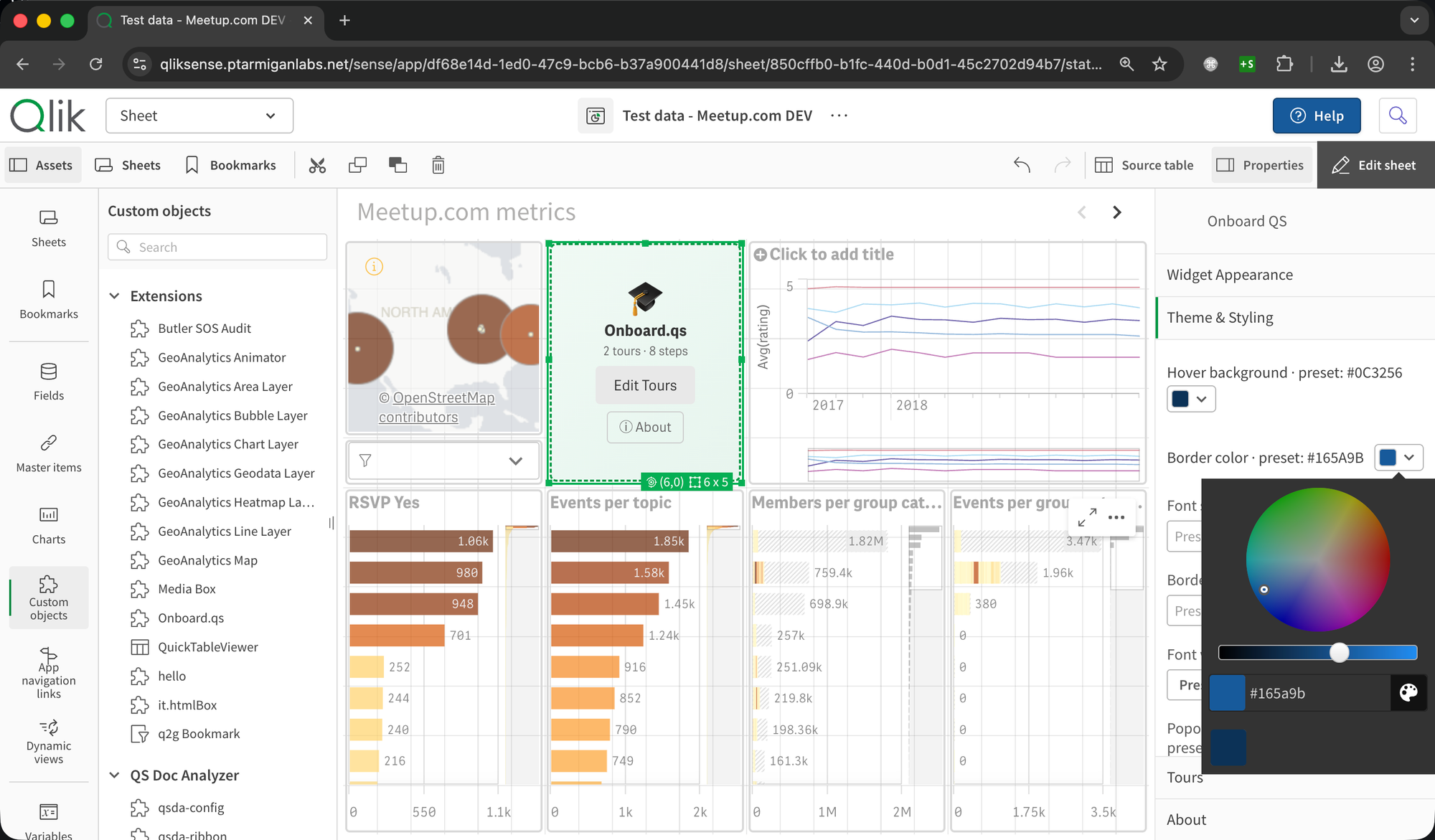
Task: Open Hover background color dropdown
Action: 1191,399
